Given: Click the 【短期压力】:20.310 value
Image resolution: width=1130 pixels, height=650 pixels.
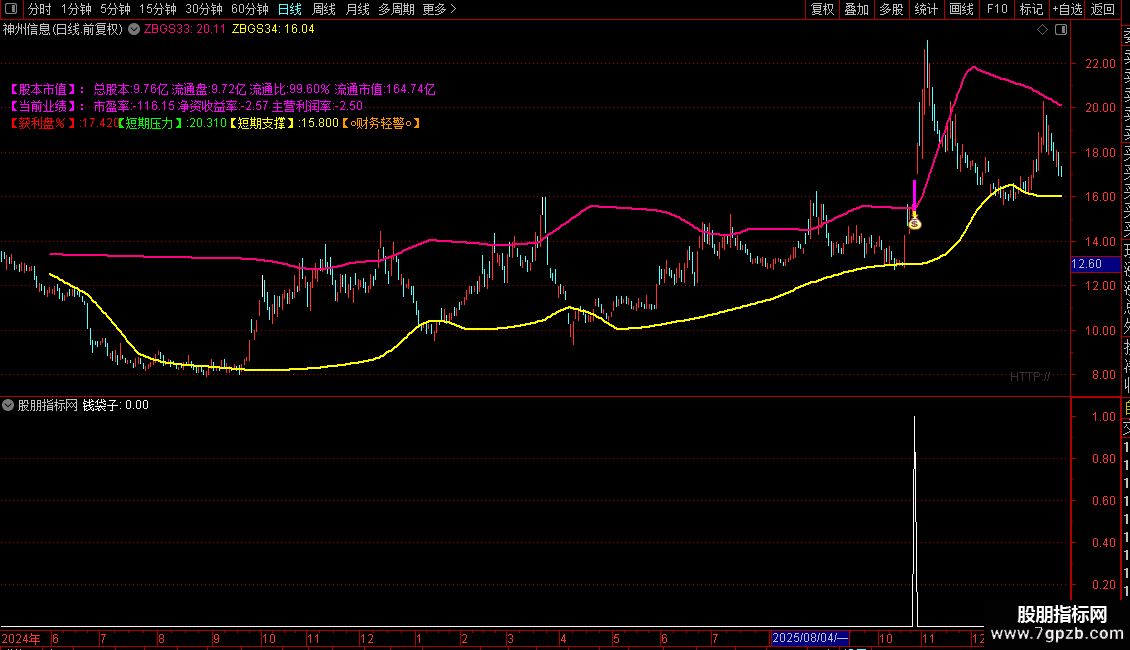Looking at the screenshot, I should [171, 123].
